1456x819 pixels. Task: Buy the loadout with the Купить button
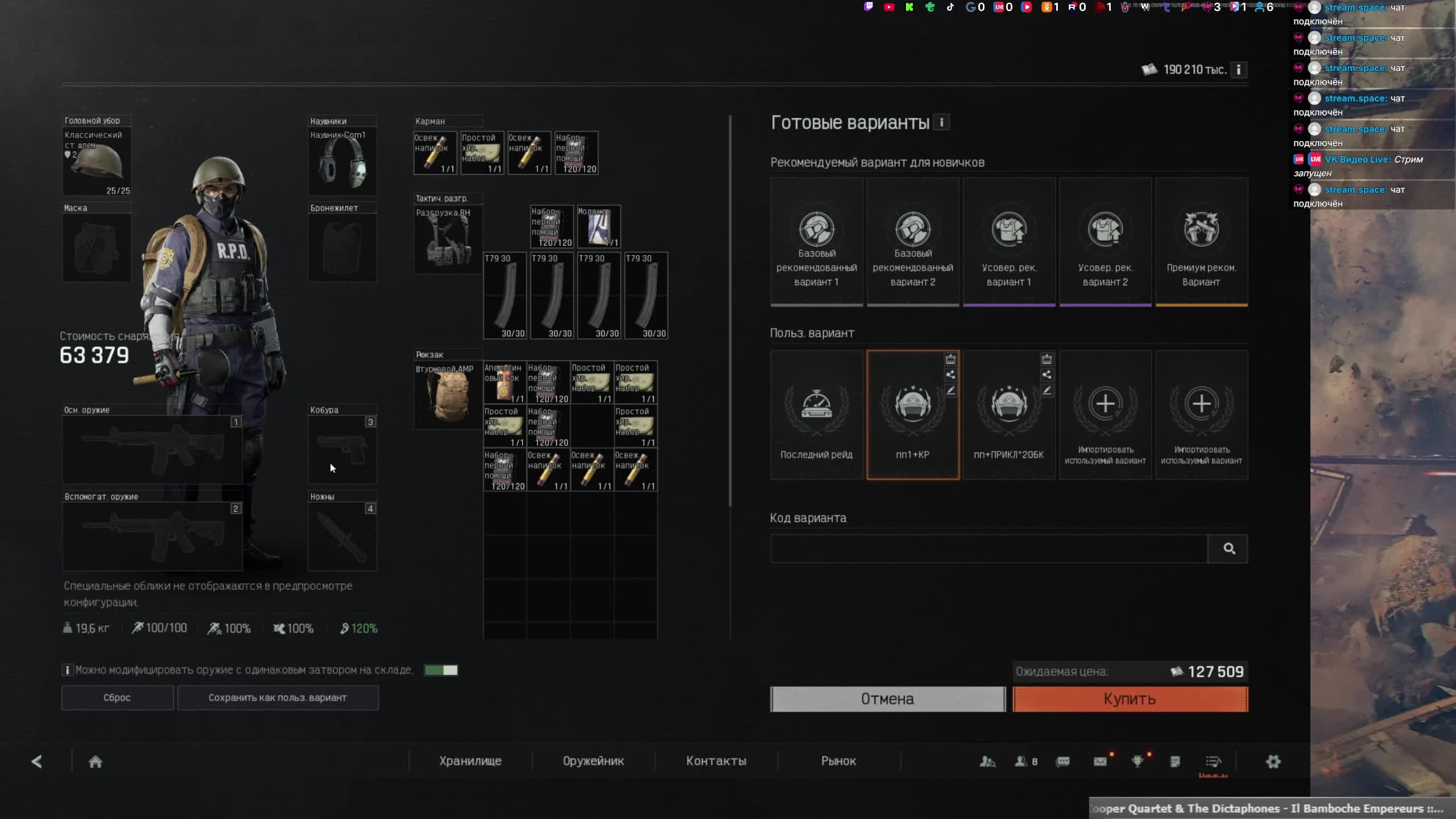[1130, 699]
